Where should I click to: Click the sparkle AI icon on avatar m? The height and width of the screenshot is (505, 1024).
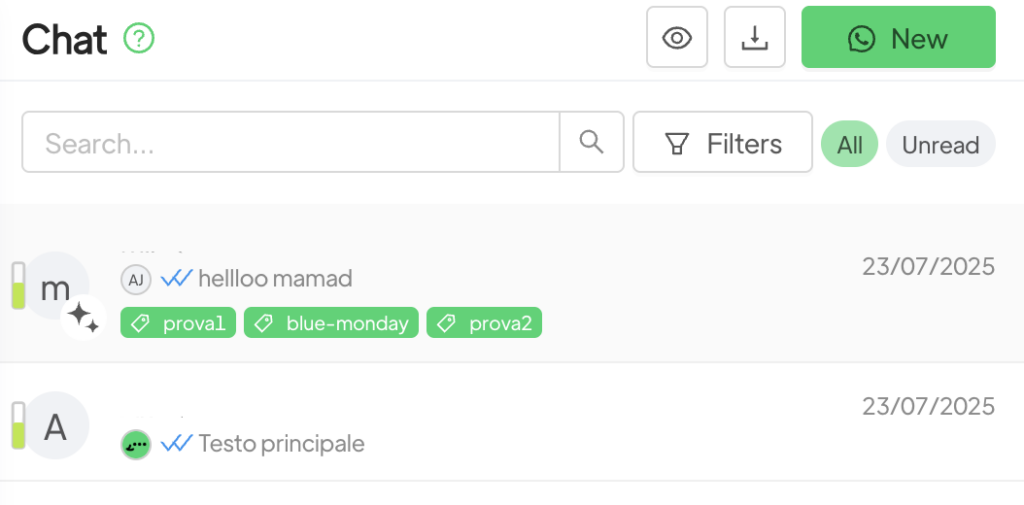pyautogui.click(x=83, y=319)
